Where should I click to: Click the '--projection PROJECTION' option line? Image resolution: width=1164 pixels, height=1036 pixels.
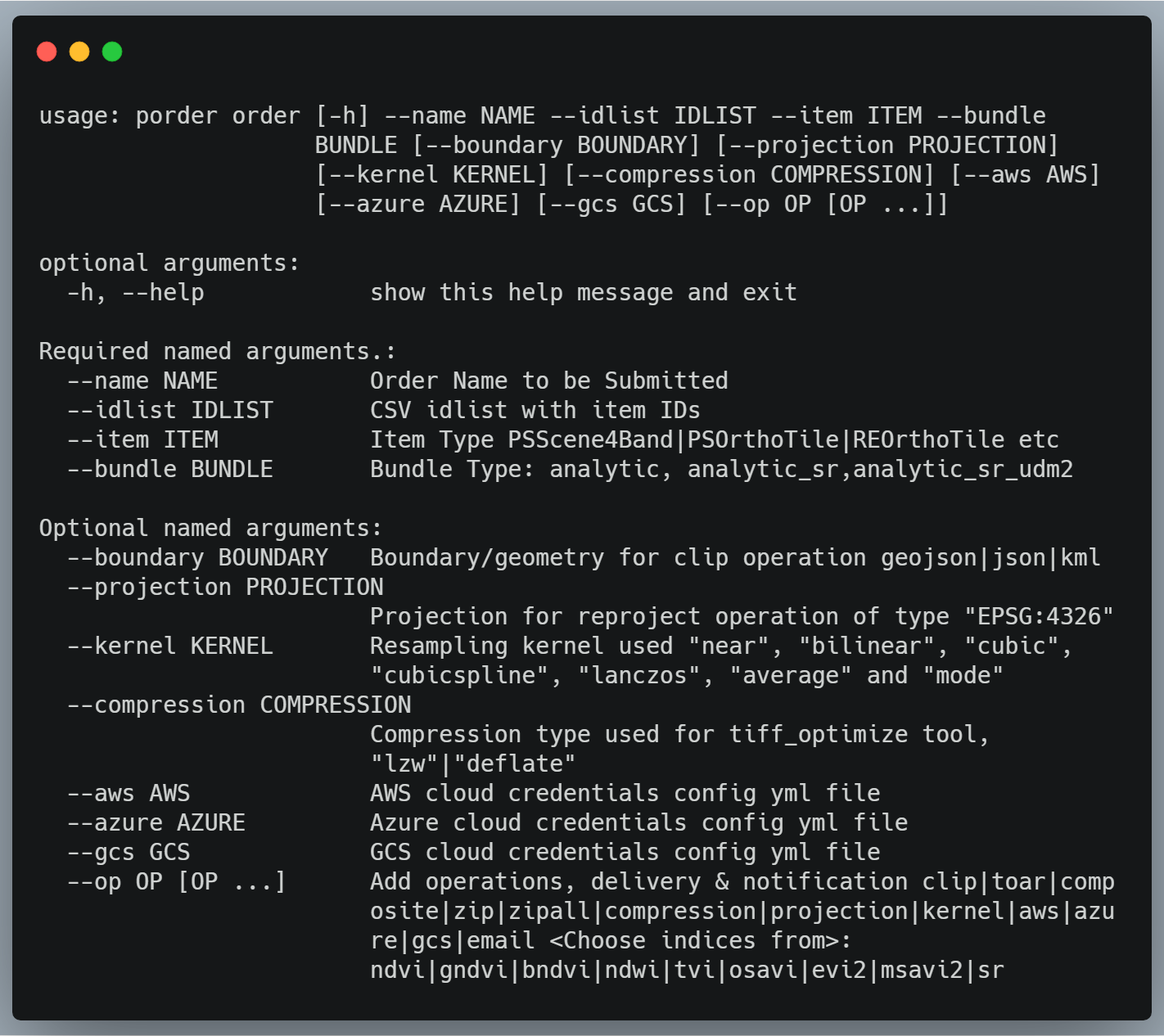[225, 588]
